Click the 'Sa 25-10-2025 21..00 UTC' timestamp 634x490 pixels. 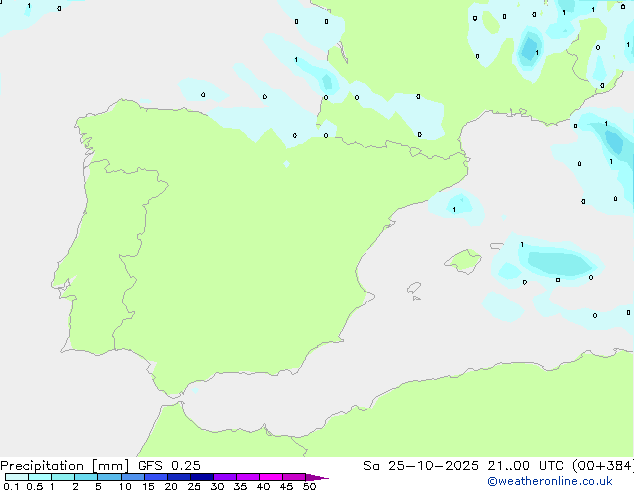tap(463, 466)
